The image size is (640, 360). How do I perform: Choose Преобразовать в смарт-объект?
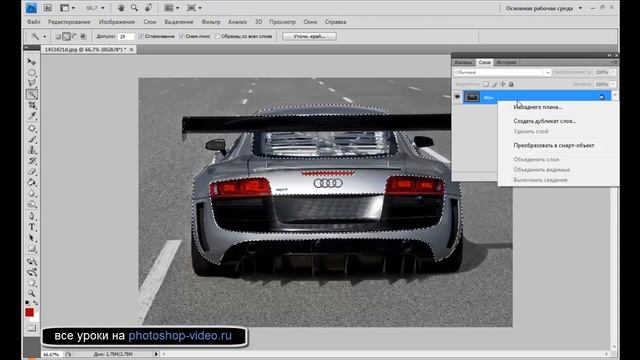click(x=553, y=145)
